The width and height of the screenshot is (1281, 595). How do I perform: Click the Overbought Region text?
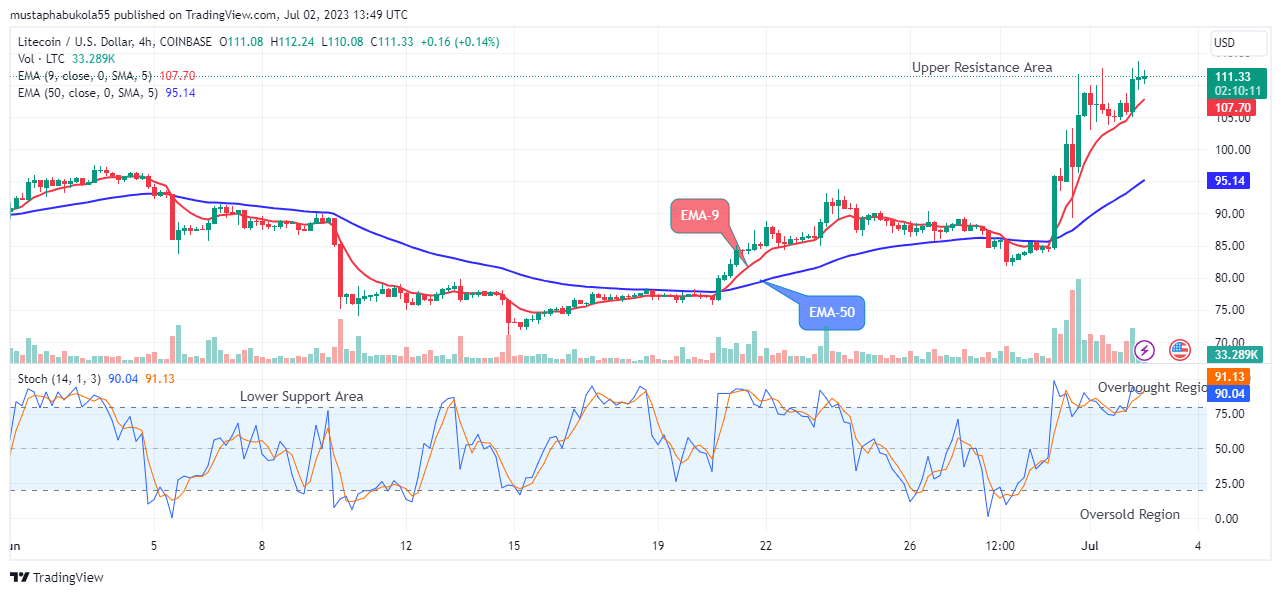(1153, 387)
